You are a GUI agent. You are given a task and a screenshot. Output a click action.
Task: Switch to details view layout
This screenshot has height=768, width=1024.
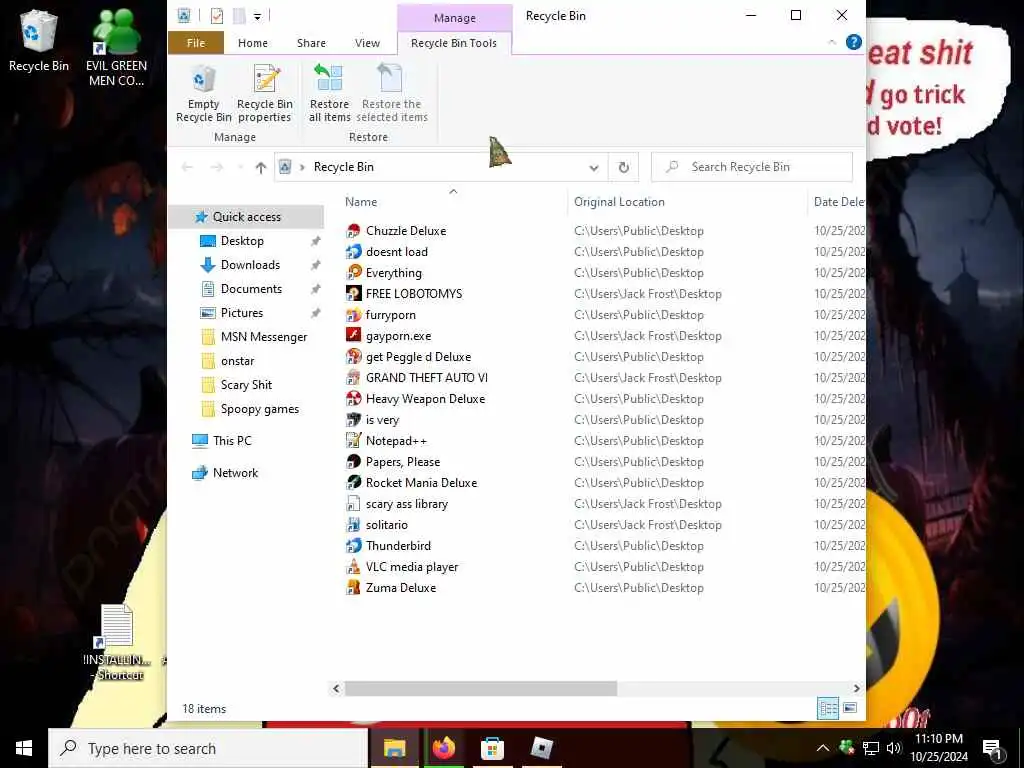(828, 708)
